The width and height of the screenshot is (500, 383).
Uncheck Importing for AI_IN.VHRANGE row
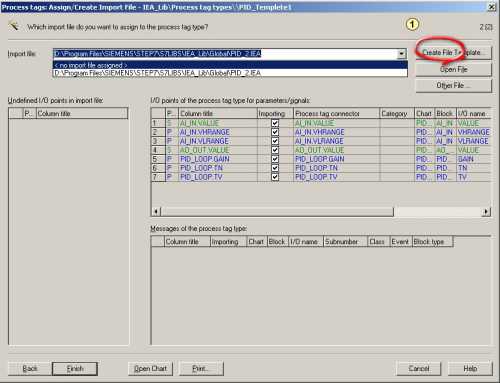275,132
